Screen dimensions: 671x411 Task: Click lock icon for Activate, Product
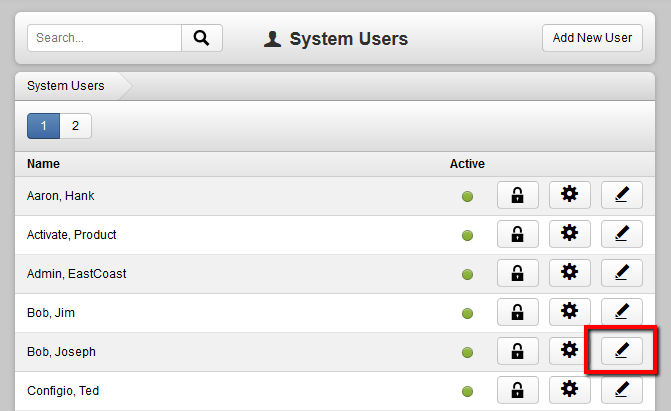[517, 234]
